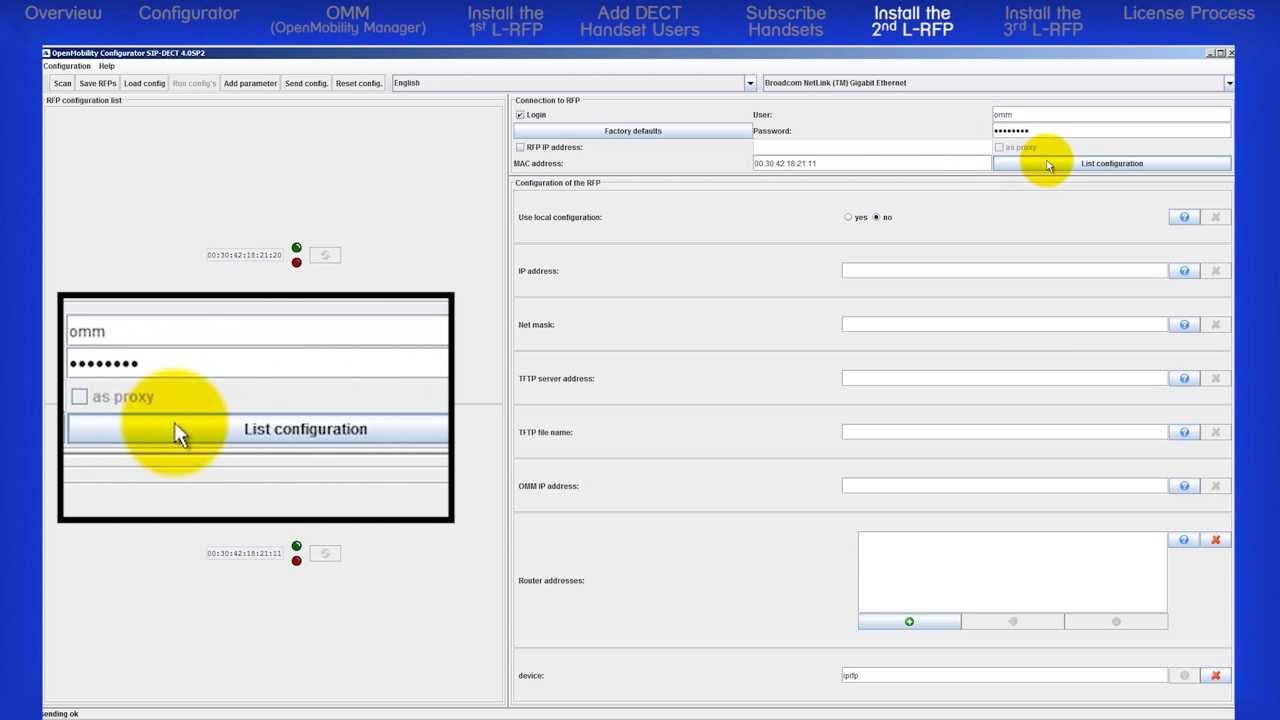
Task: Go to the Configurator chapter tab
Action: pyautogui.click(x=189, y=13)
